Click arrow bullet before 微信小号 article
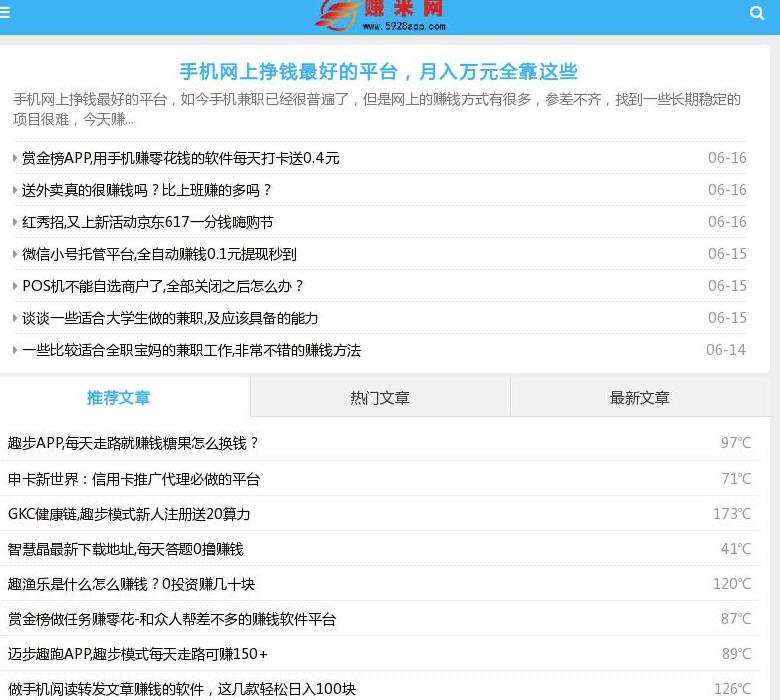 click(x=15, y=254)
